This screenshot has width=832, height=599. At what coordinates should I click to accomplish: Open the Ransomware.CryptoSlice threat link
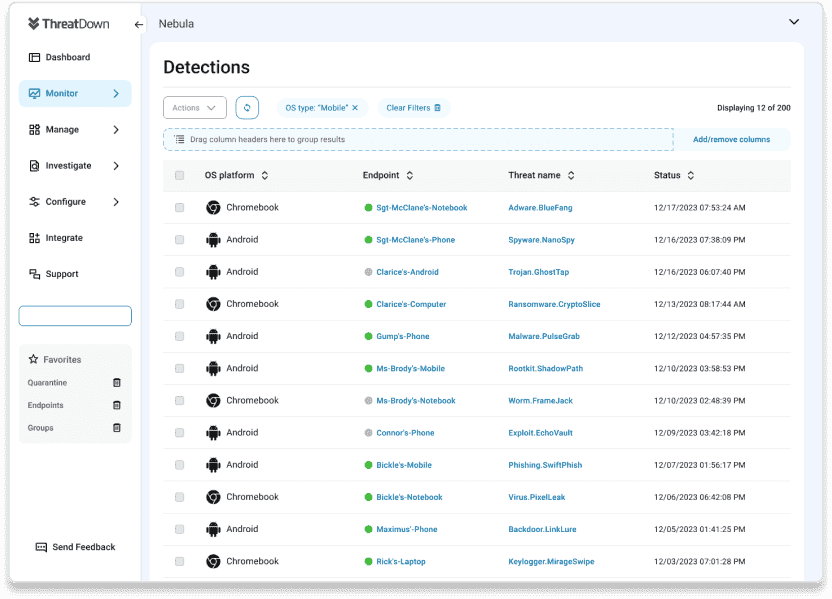pos(554,304)
